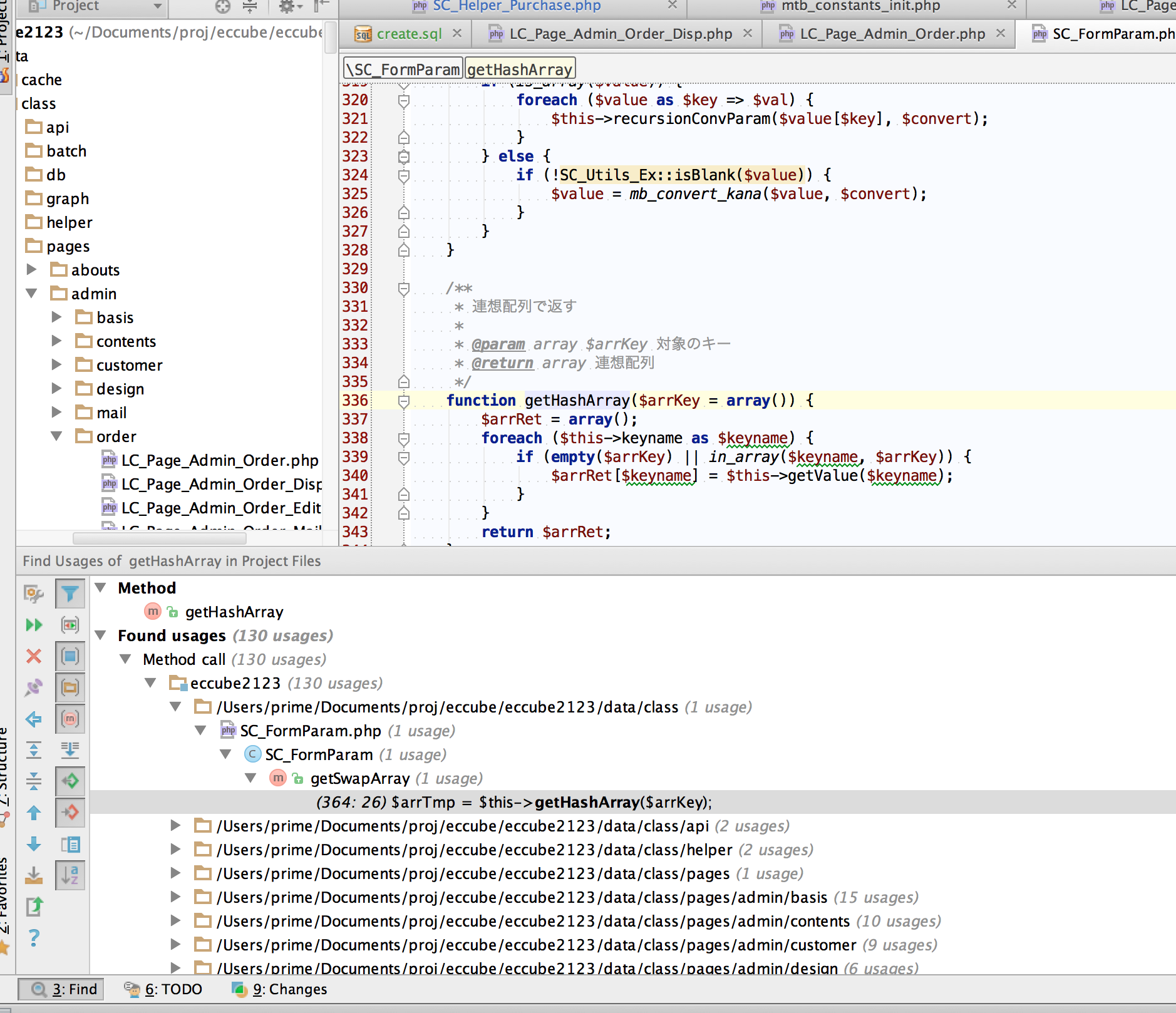Screen dimensions: 1176x1013
Task: Select LC_Page_Admin_Order.php in project tree
Action: point(219,460)
